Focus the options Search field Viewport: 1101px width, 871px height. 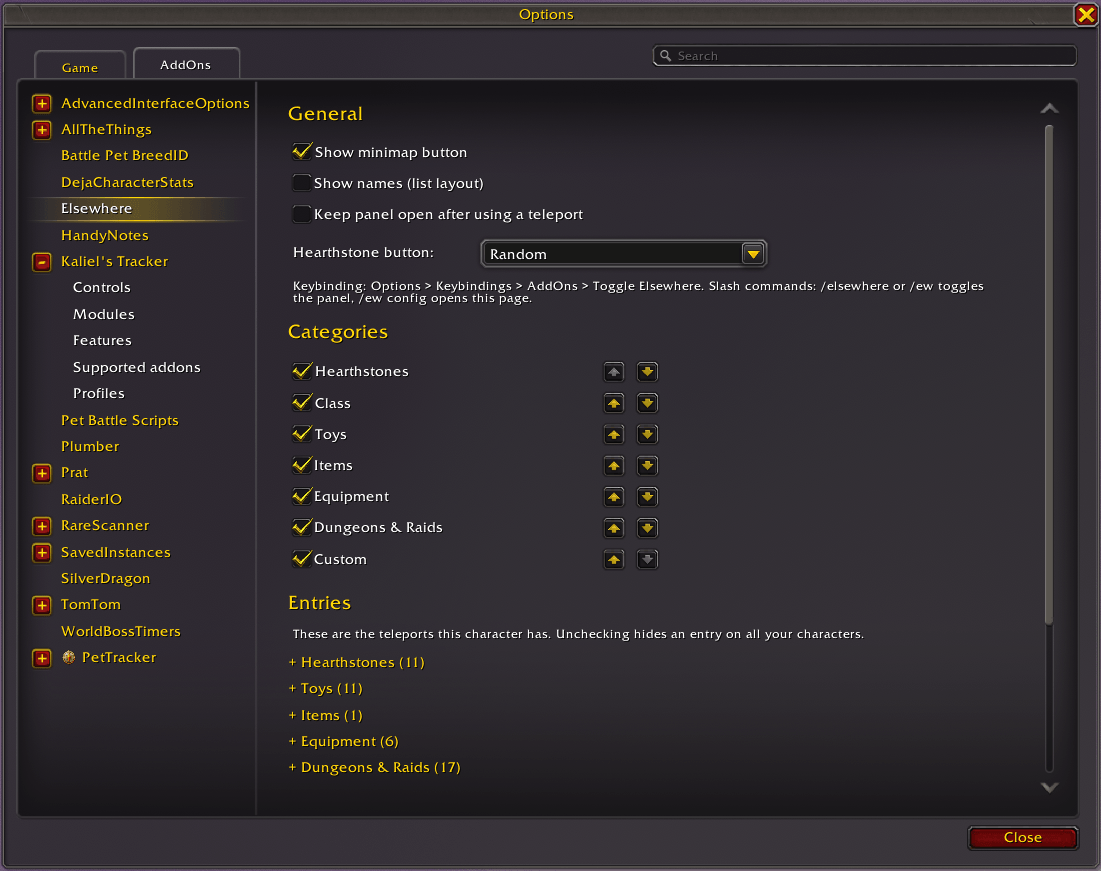point(864,55)
